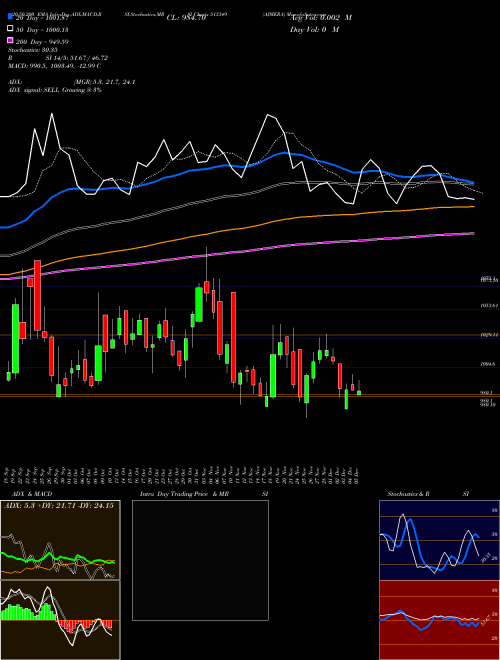The height and width of the screenshot is (660, 500).
Task: Click the tallest red candlestick on the far left of the chart
Action: [x=37, y=295]
